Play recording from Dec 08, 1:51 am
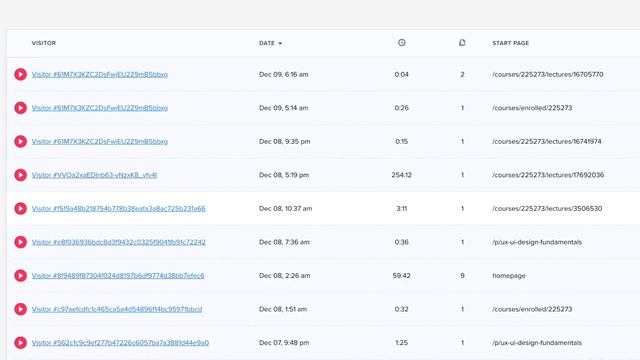 [20, 309]
